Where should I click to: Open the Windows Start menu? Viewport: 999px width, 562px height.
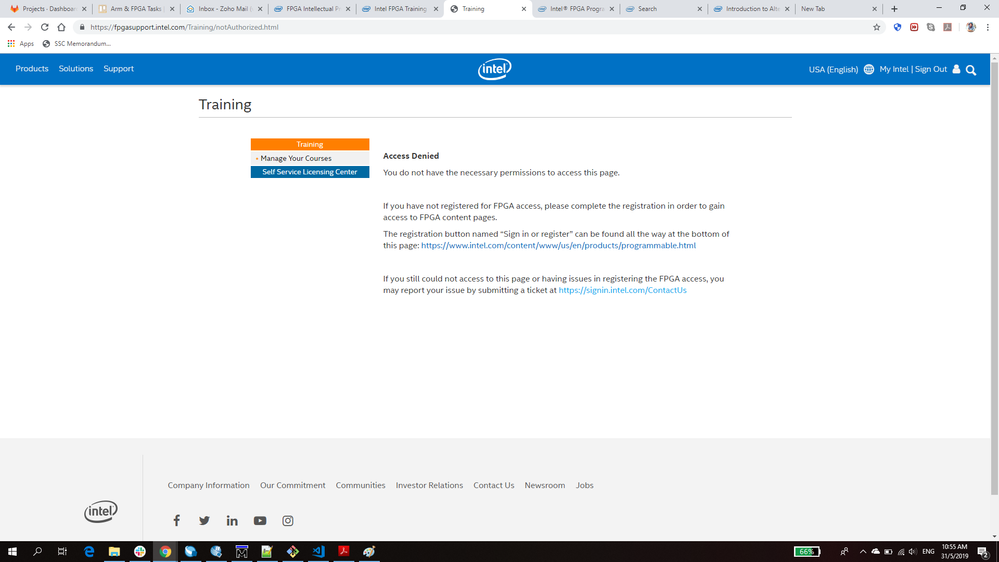point(12,552)
